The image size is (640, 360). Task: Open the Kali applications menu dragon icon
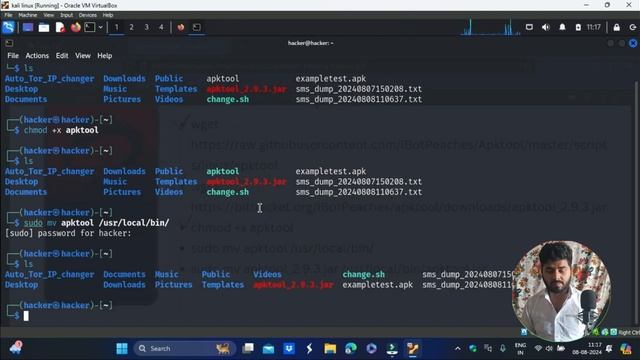[x=8, y=27]
